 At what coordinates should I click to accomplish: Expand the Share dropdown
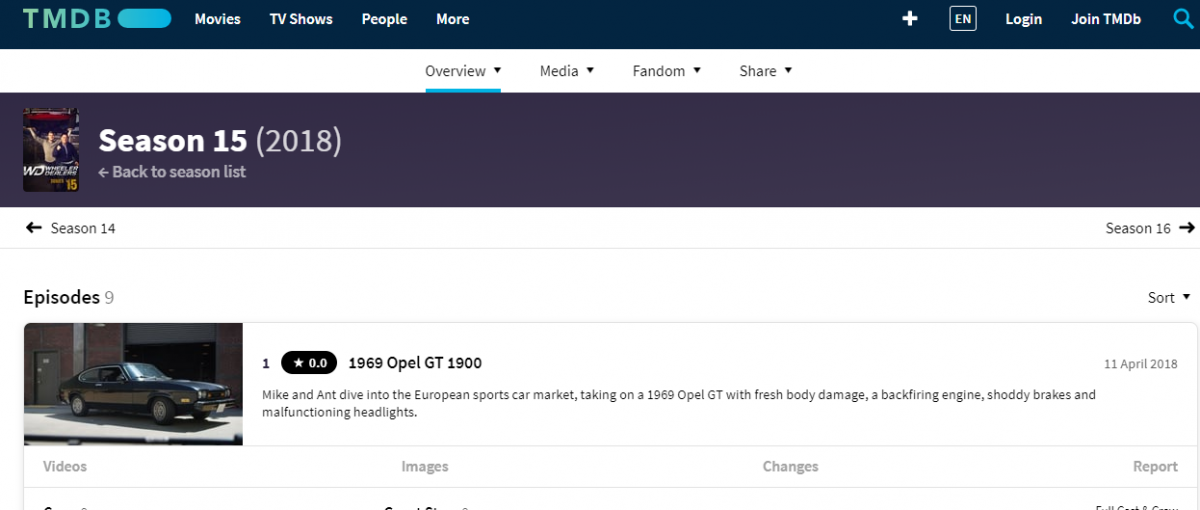(x=766, y=71)
